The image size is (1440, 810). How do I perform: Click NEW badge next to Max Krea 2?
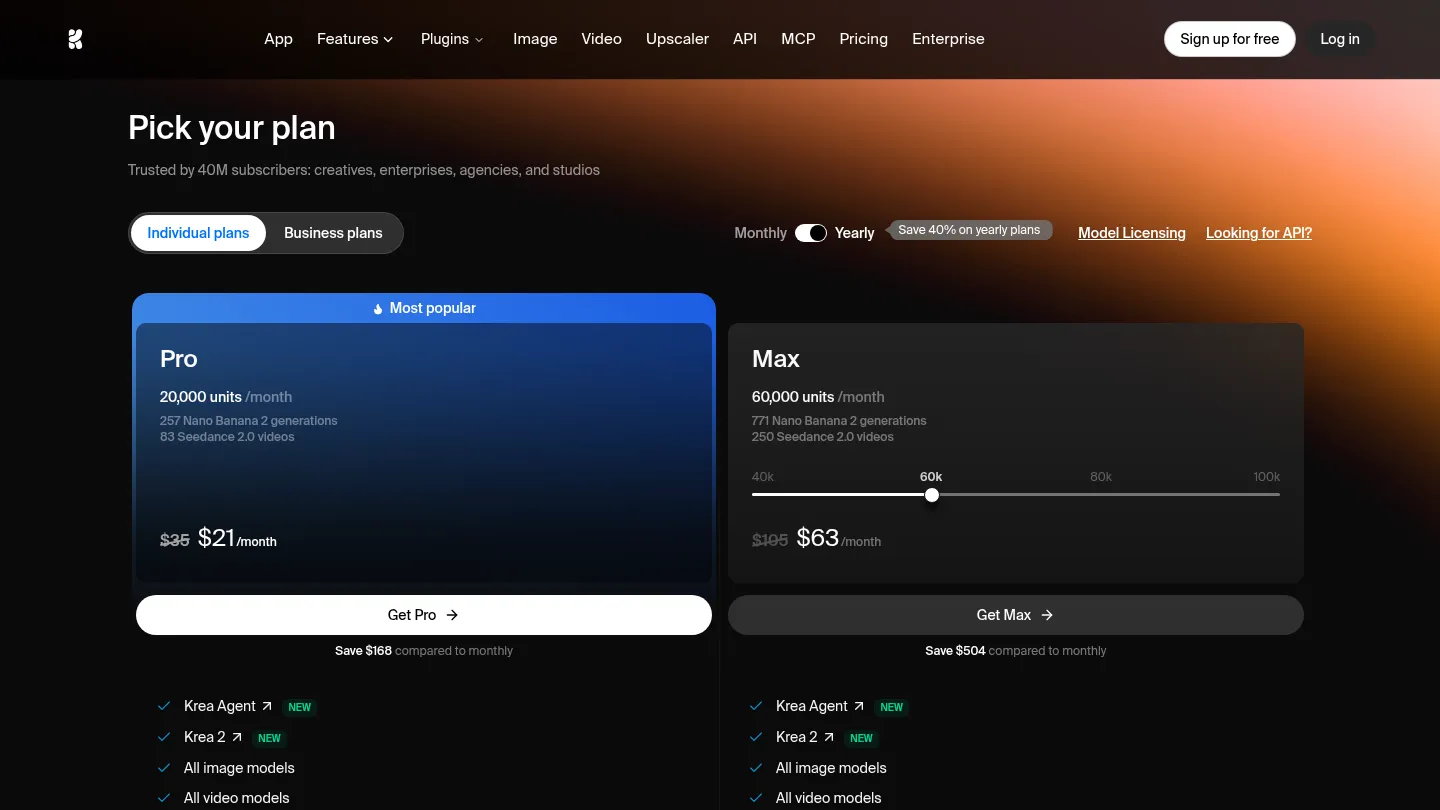coord(861,738)
